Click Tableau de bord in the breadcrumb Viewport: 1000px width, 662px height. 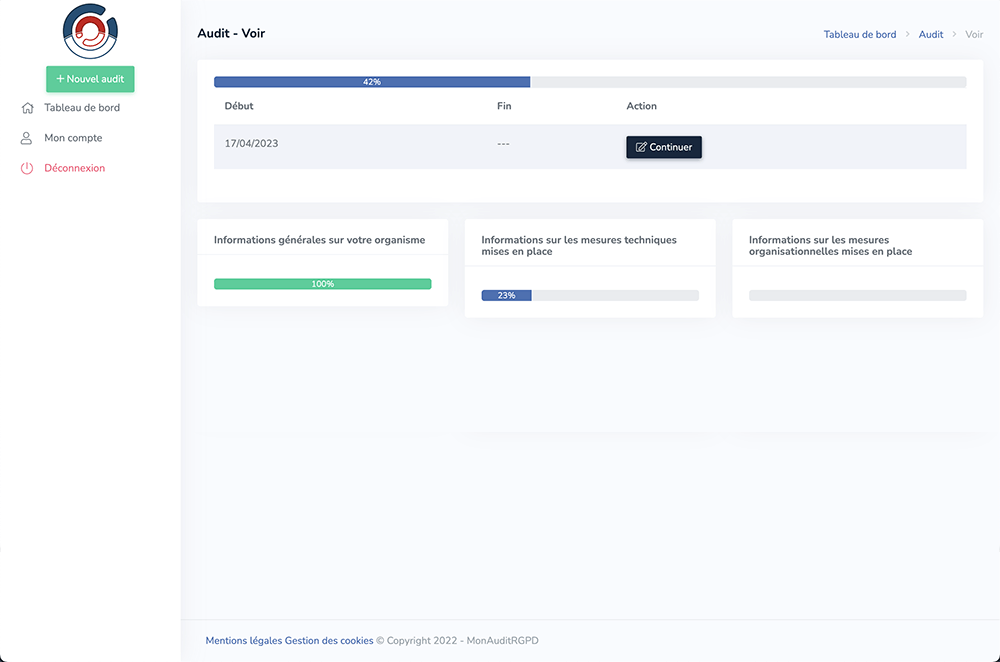[859, 34]
